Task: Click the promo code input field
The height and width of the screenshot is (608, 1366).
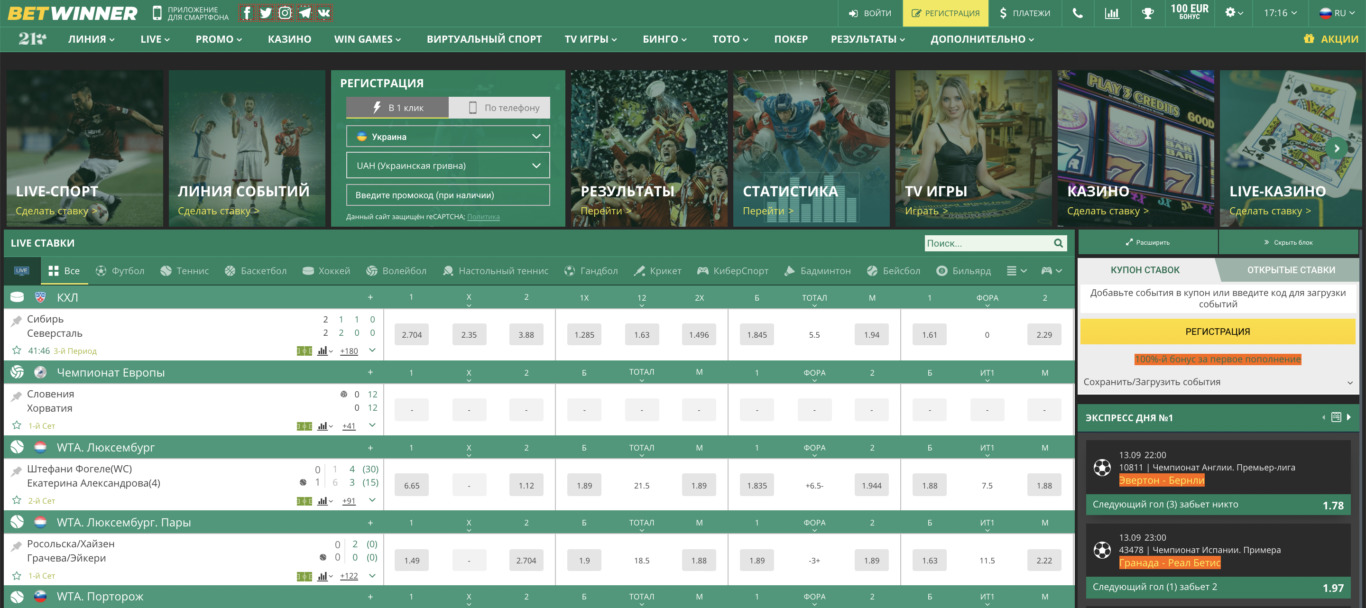Action: (448, 195)
